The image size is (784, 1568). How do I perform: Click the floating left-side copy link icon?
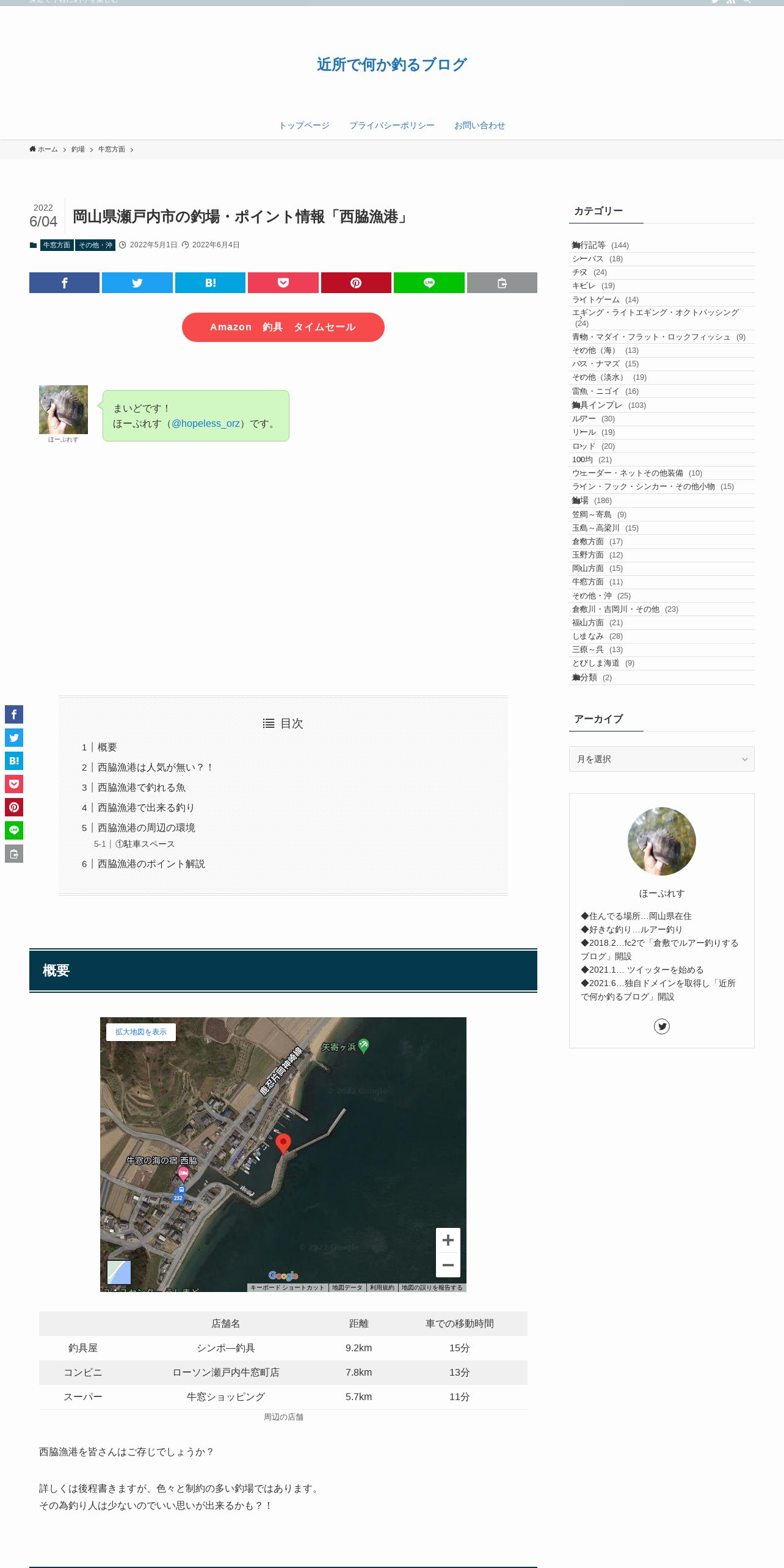click(x=14, y=854)
